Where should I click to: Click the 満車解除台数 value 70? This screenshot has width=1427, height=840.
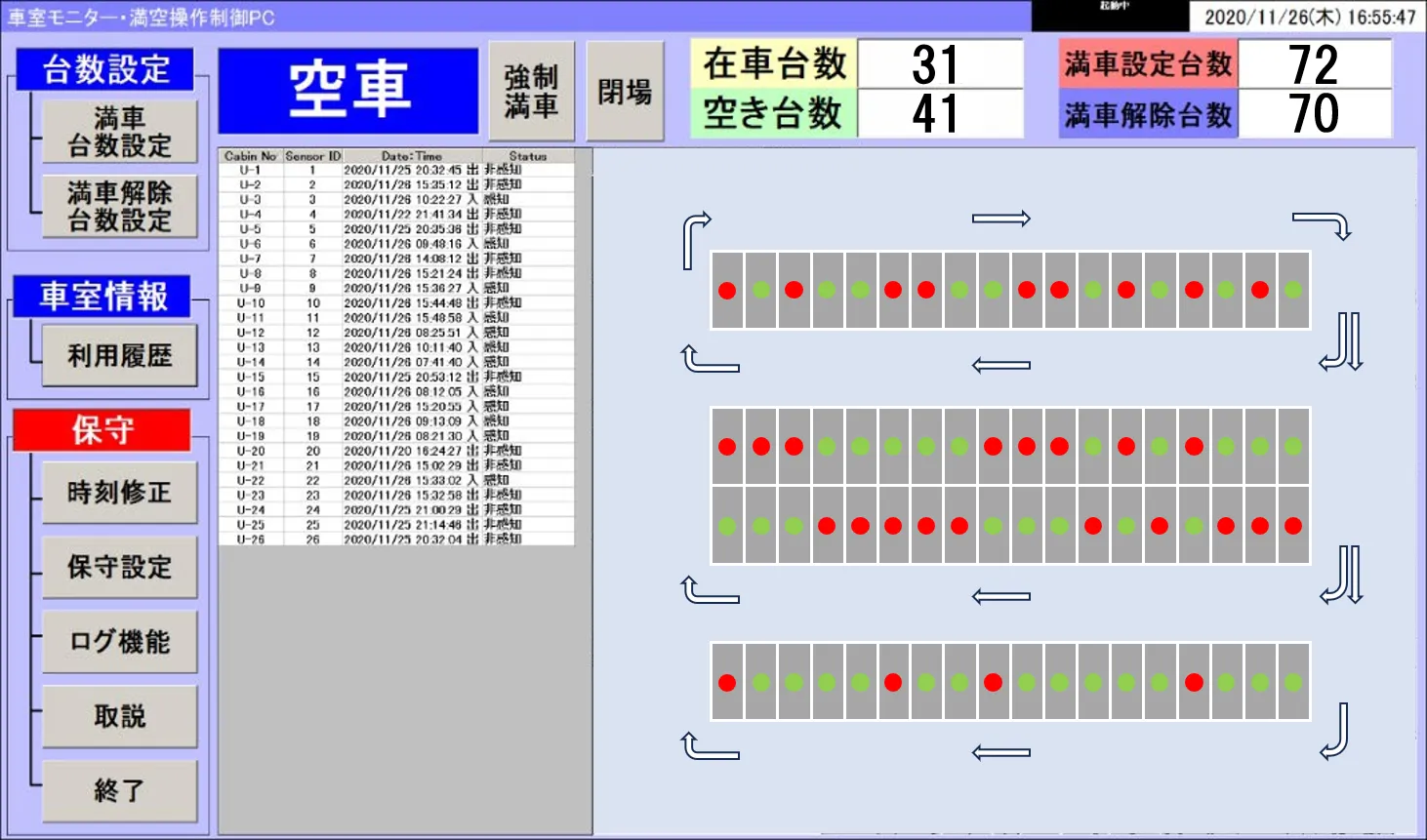click(x=1315, y=114)
